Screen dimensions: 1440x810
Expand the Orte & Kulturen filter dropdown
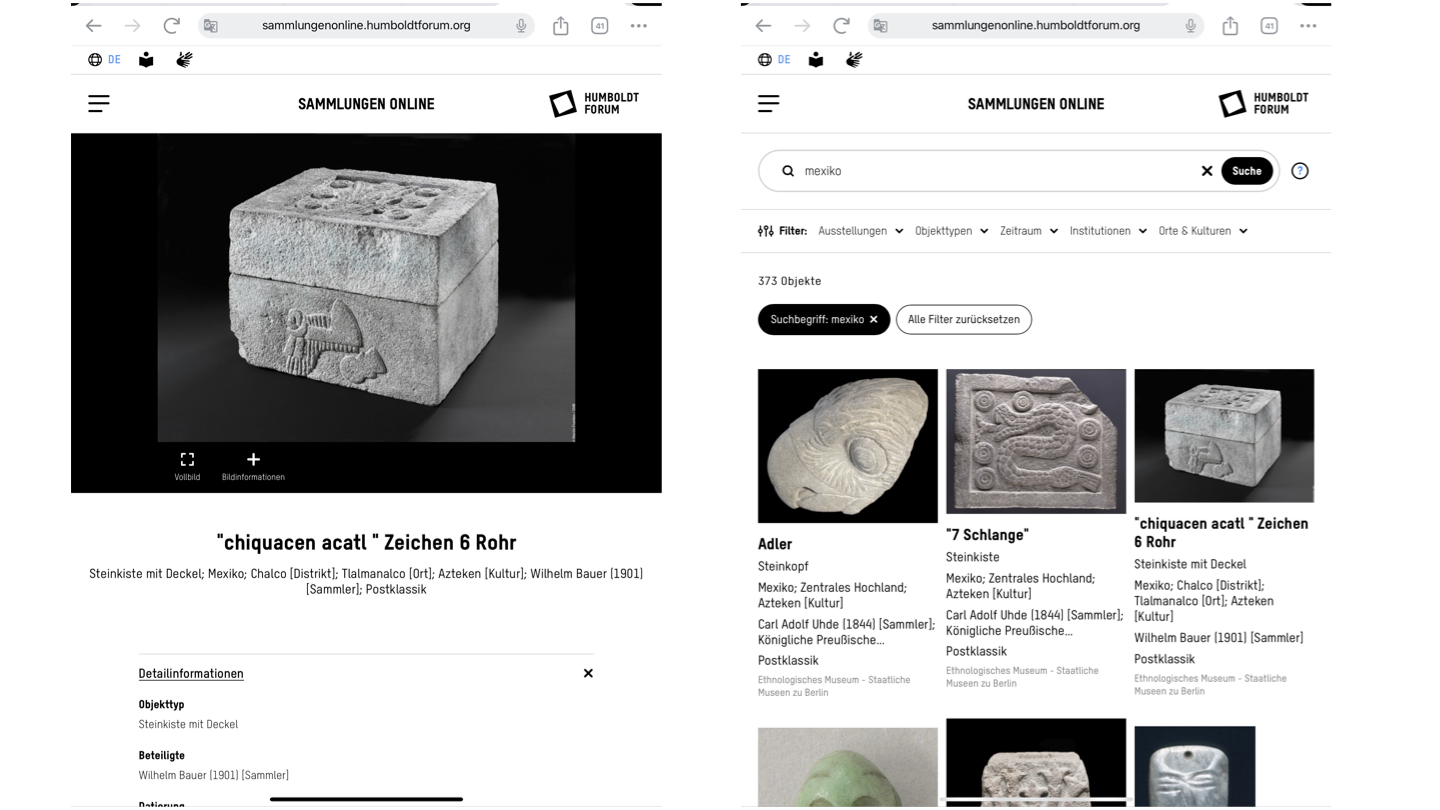1203,231
